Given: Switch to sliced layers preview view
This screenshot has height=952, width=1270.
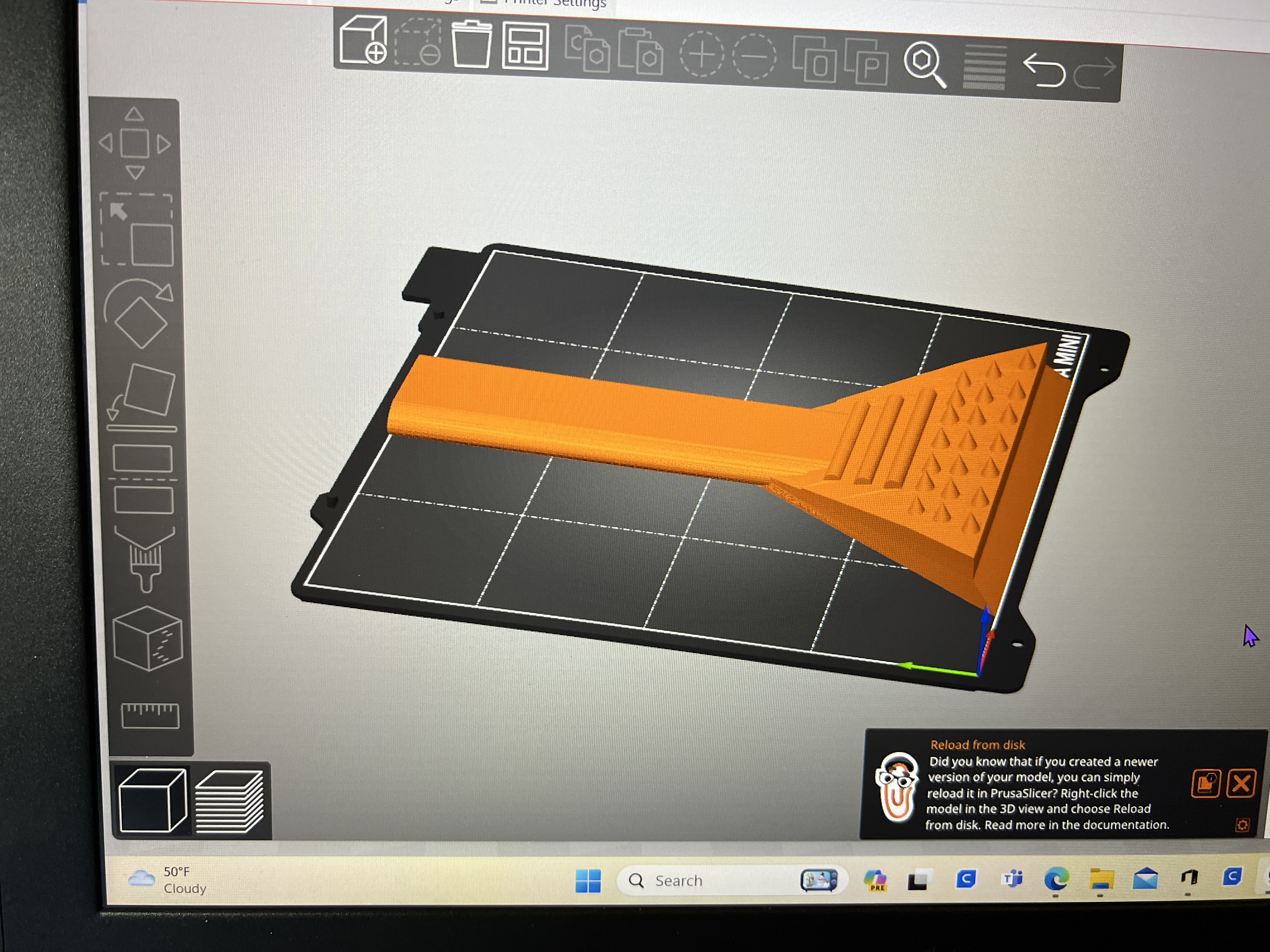Looking at the screenshot, I should [x=230, y=802].
